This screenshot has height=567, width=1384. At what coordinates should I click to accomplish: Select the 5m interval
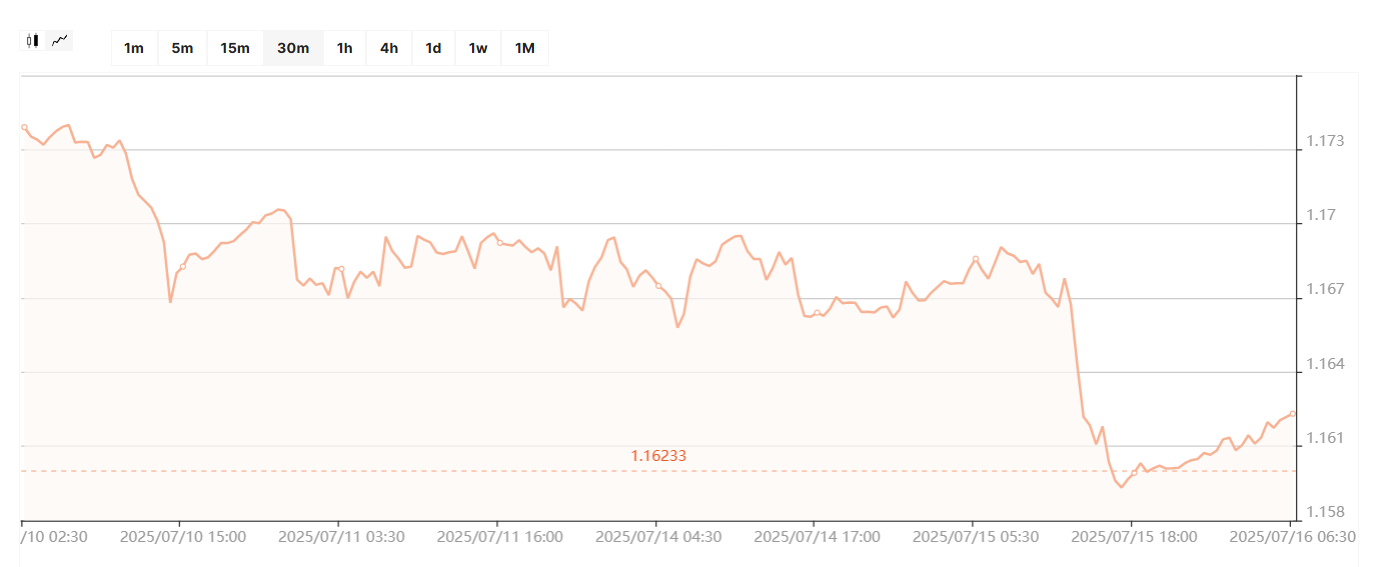click(182, 48)
